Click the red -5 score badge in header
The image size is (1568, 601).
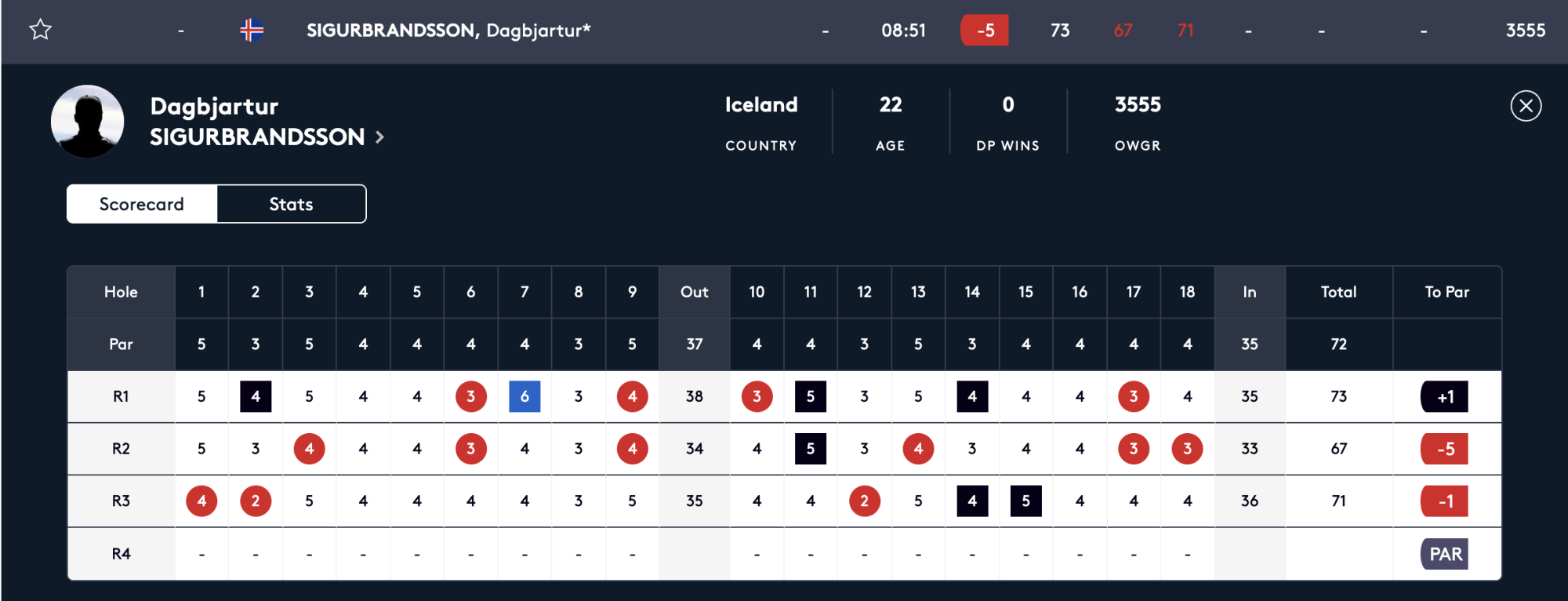click(x=984, y=31)
